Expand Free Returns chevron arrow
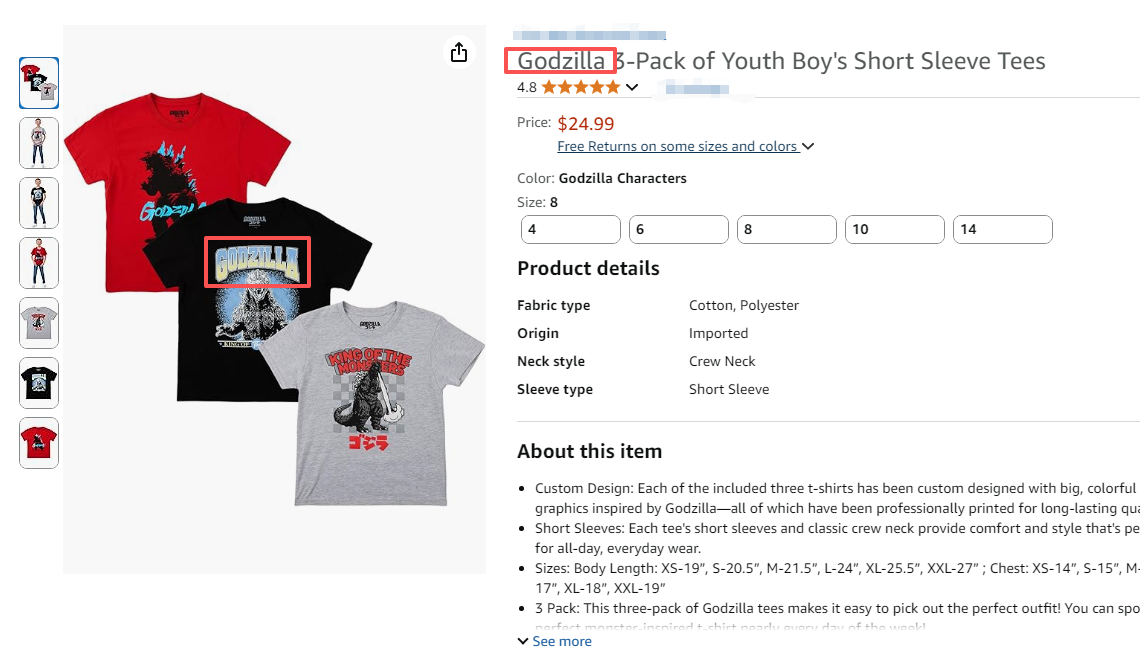The width and height of the screenshot is (1140, 666). pyautogui.click(x=808, y=147)
